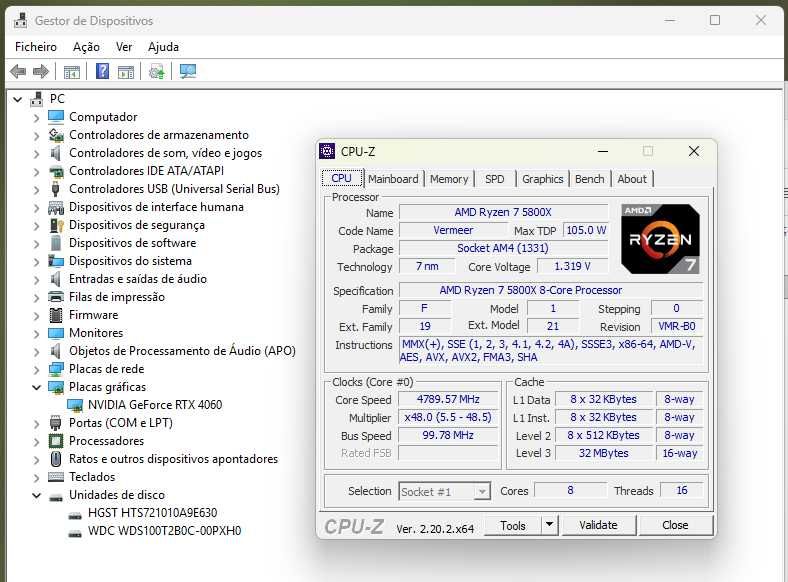Select the Controladores USB icon
The height and width of the screenshot is (582, 788).
tap(56, 189)
